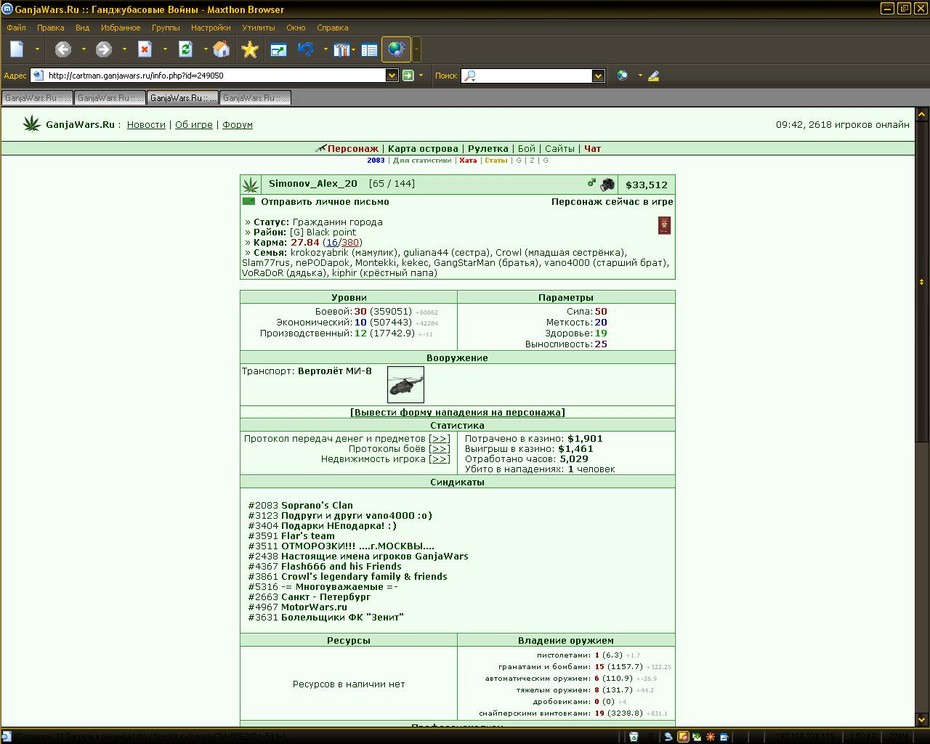This screenshot has width=930, height=744.
Task: Click the Back navigation arrow
Action: (x=63, y=49)
